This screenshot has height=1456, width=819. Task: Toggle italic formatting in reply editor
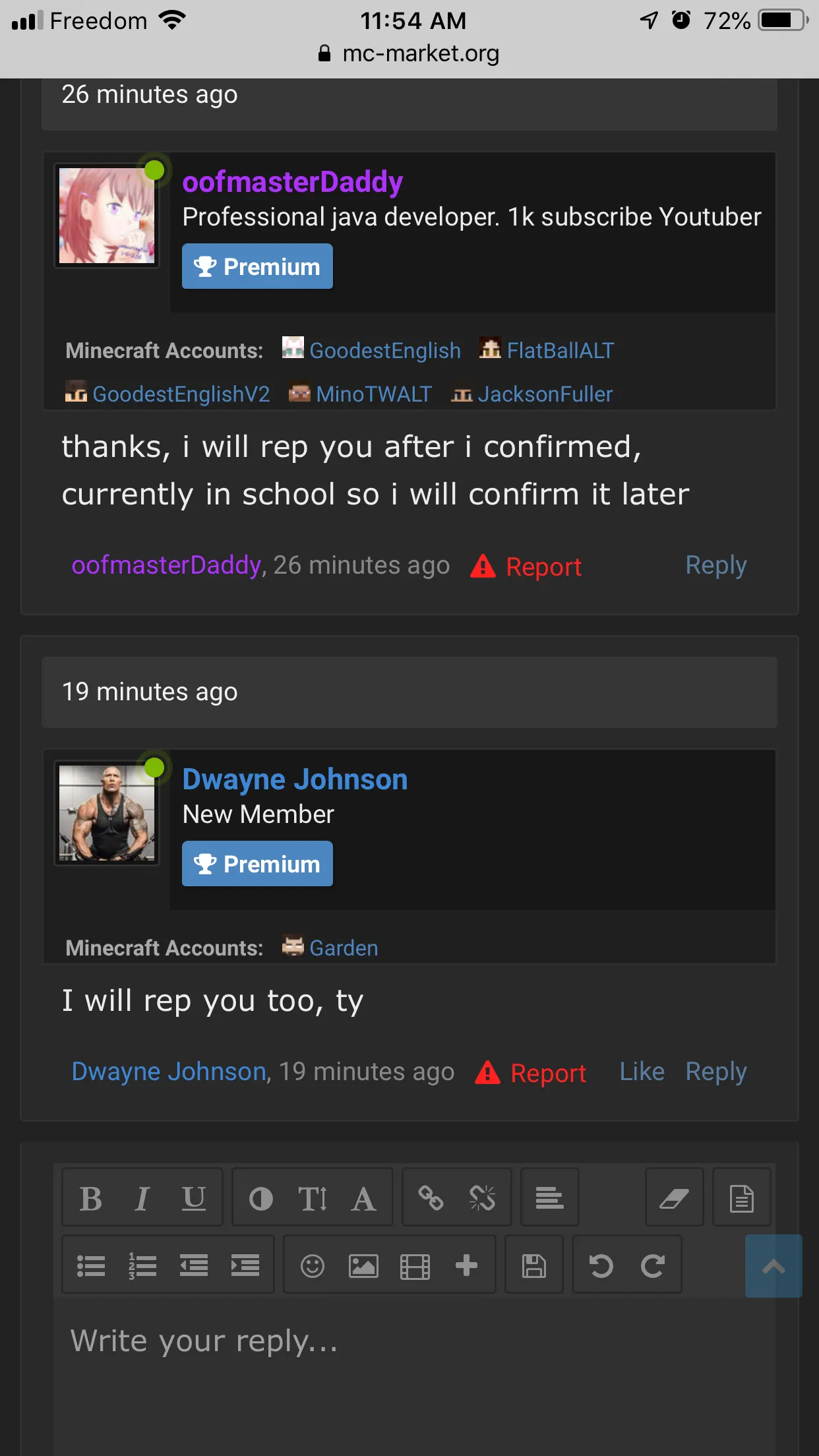(142, 1198)
